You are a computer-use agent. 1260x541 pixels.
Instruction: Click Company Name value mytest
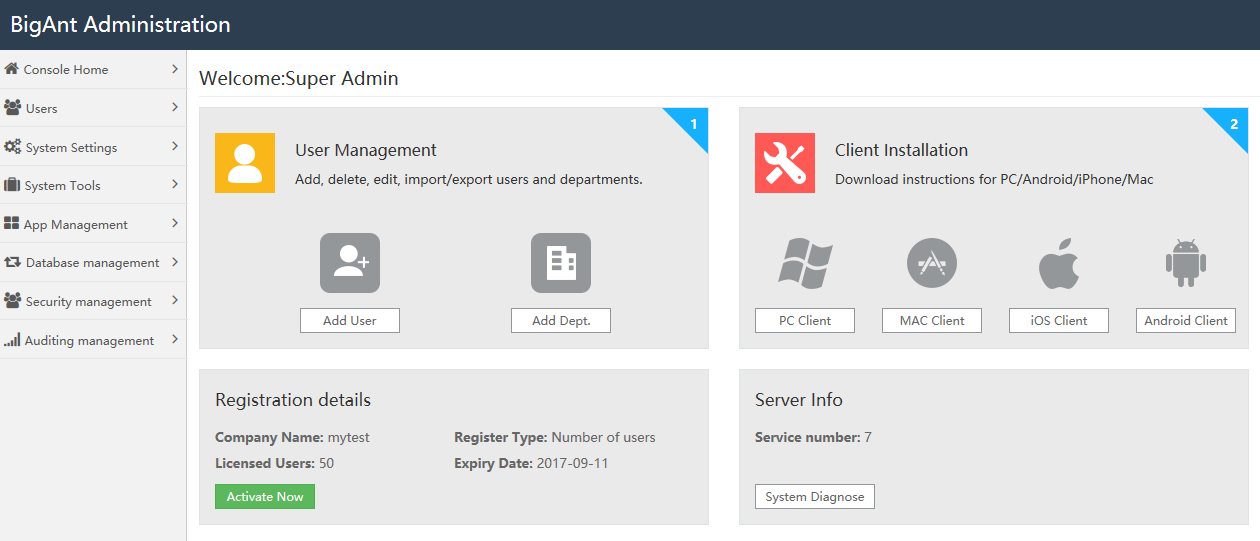(348, 437)
